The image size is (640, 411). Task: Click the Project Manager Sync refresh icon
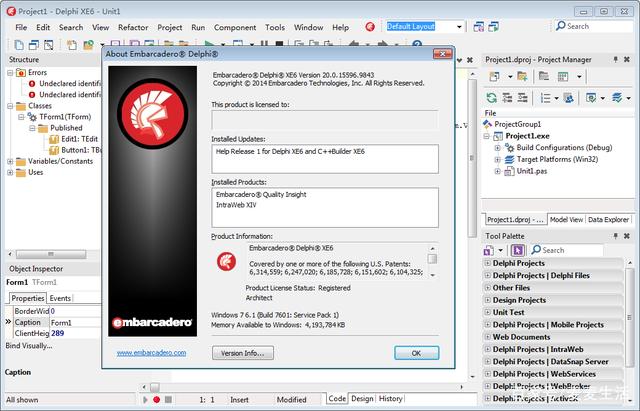click(x=491, y=98)
